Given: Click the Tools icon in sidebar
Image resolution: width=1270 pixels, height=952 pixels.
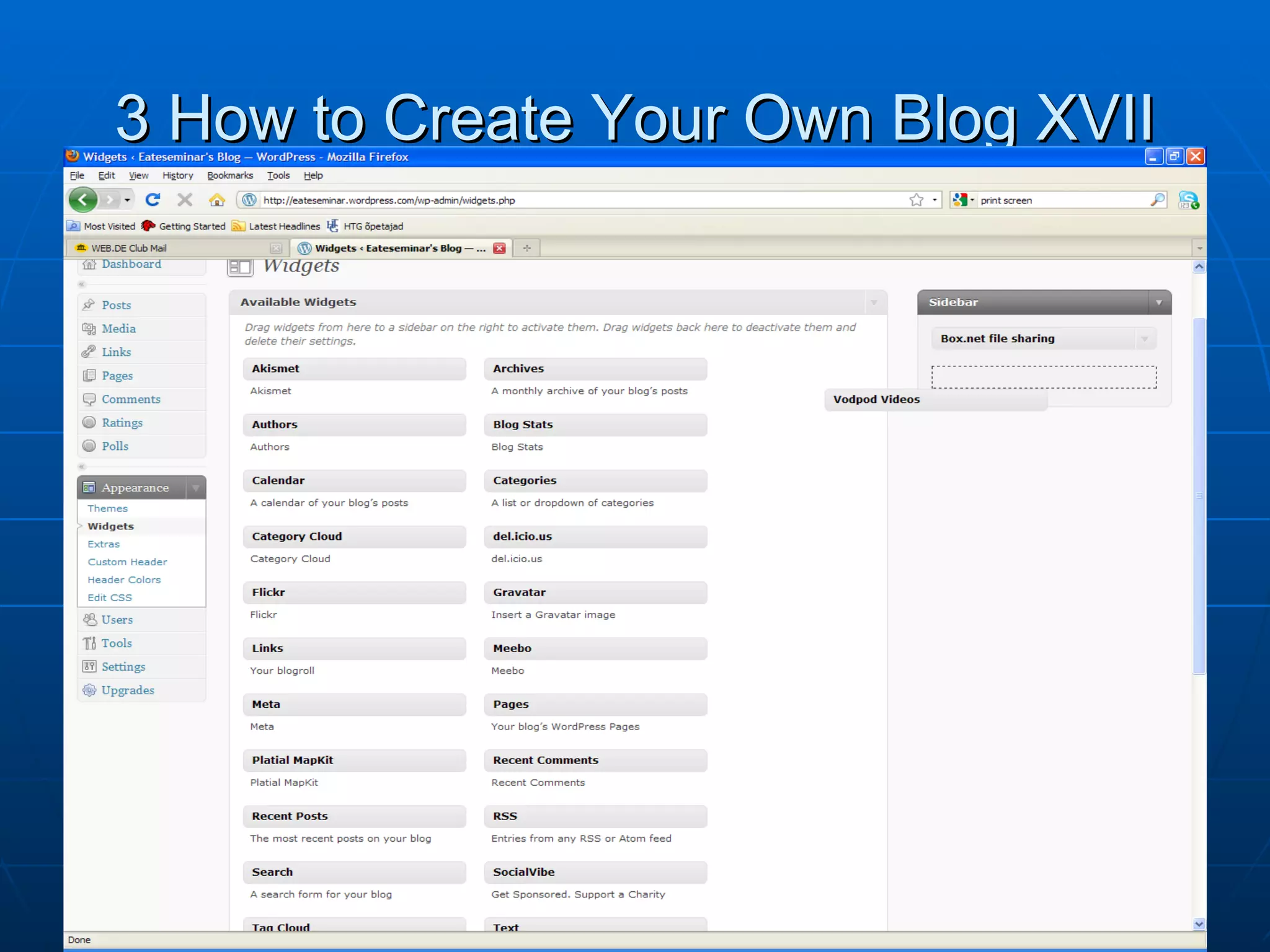Looking at the screenshot, I should point(89,643).
